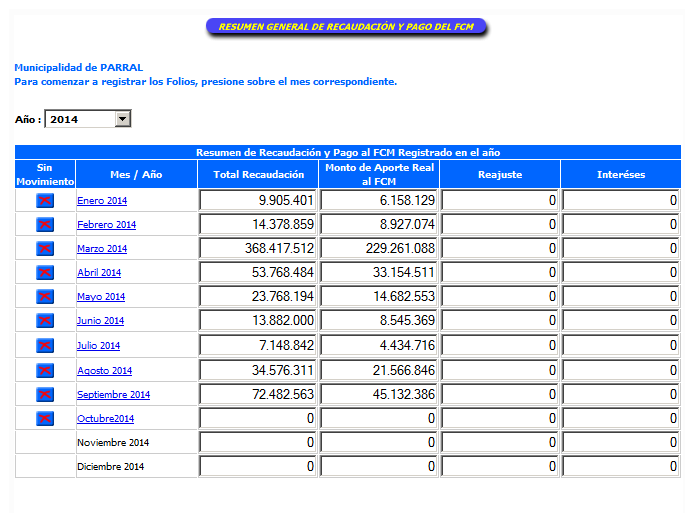Click Total Recaudación field showing 14.378.859
Screen dimensions: 698x513
(x=258, y=224)
